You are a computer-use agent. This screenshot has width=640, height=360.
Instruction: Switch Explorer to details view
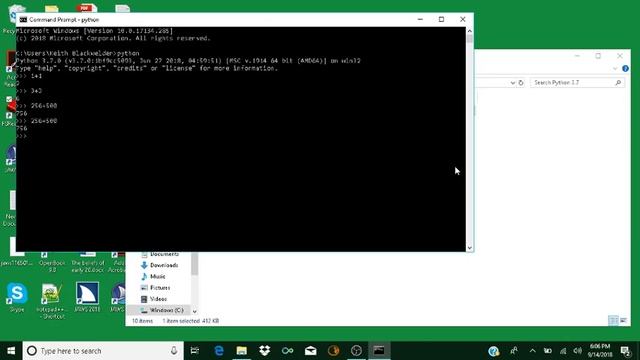point(613,320)
